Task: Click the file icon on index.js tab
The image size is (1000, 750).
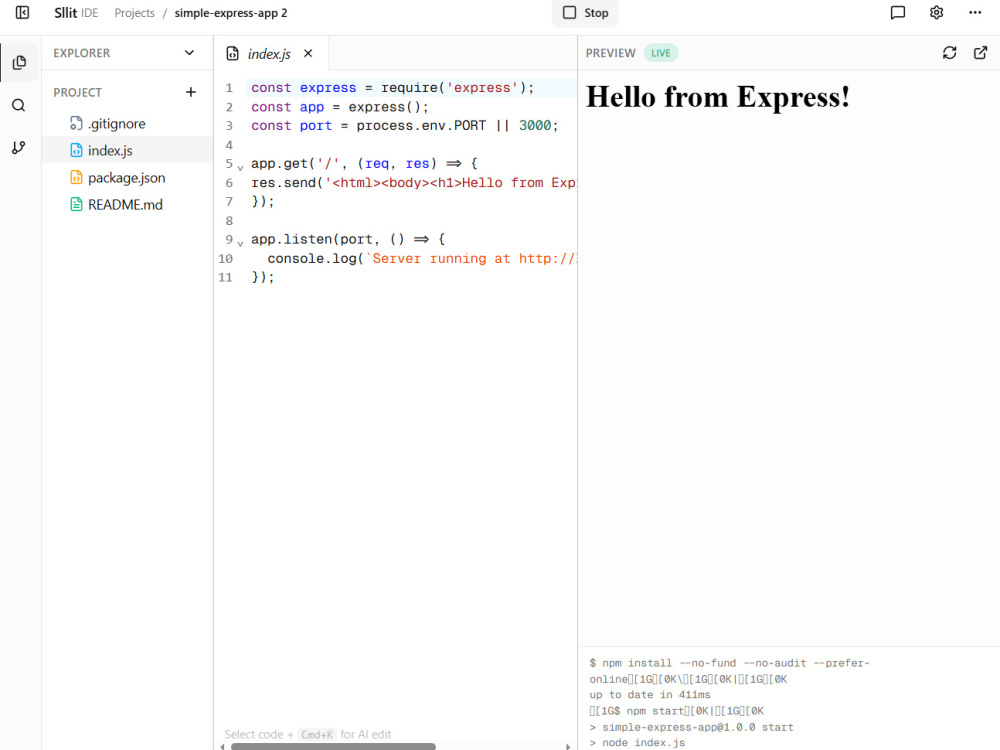Action: click(x=233, y=54)
